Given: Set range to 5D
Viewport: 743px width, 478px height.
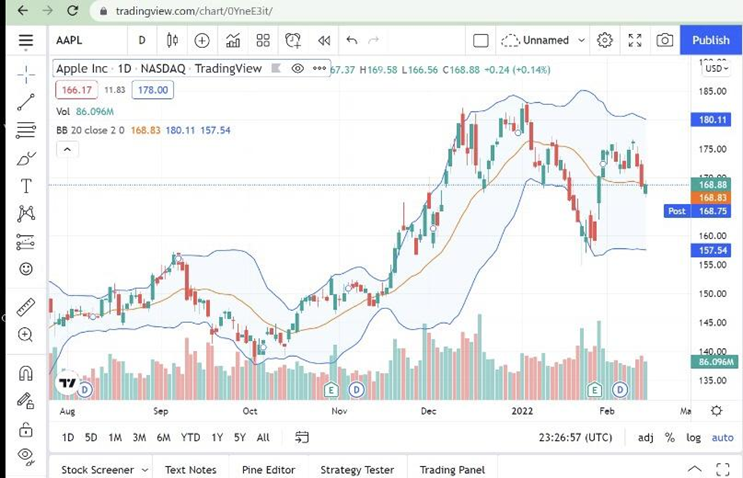Looking at the screenshot, I should (91, 437).
